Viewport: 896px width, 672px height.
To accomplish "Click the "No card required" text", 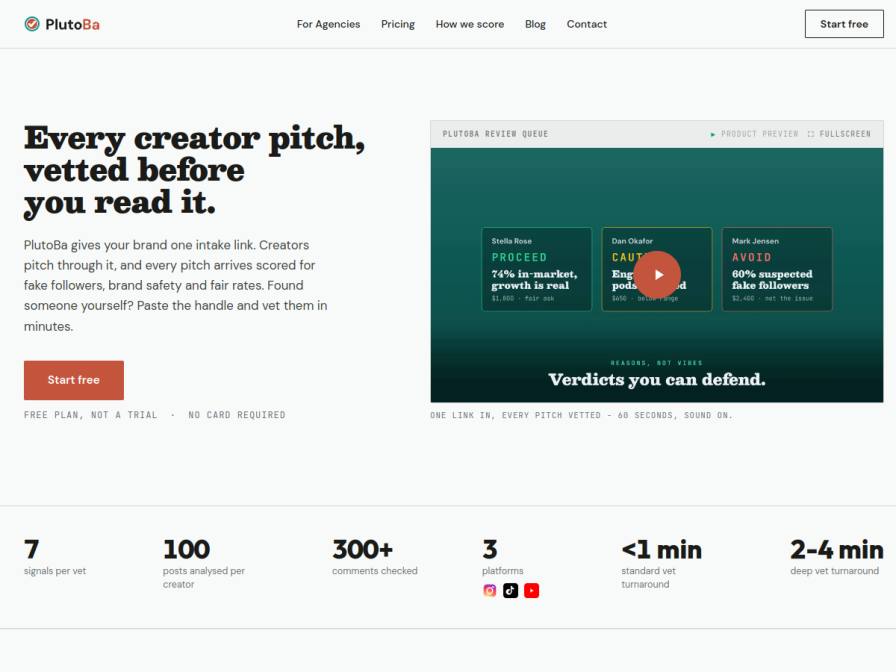I will [x=237, y=415].
